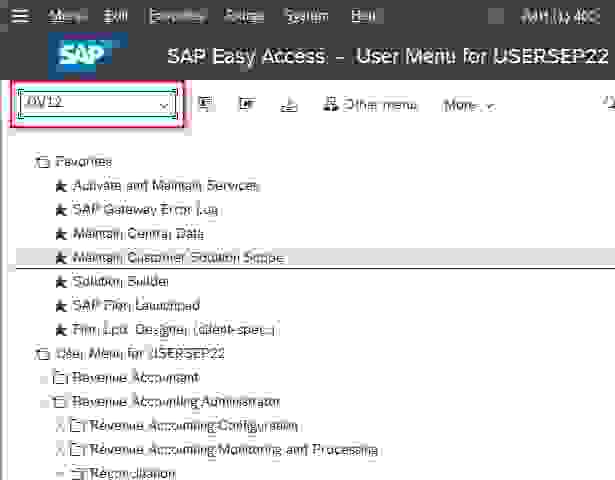Open the System menu
This screenshot has height=480, width=615.
305,16
